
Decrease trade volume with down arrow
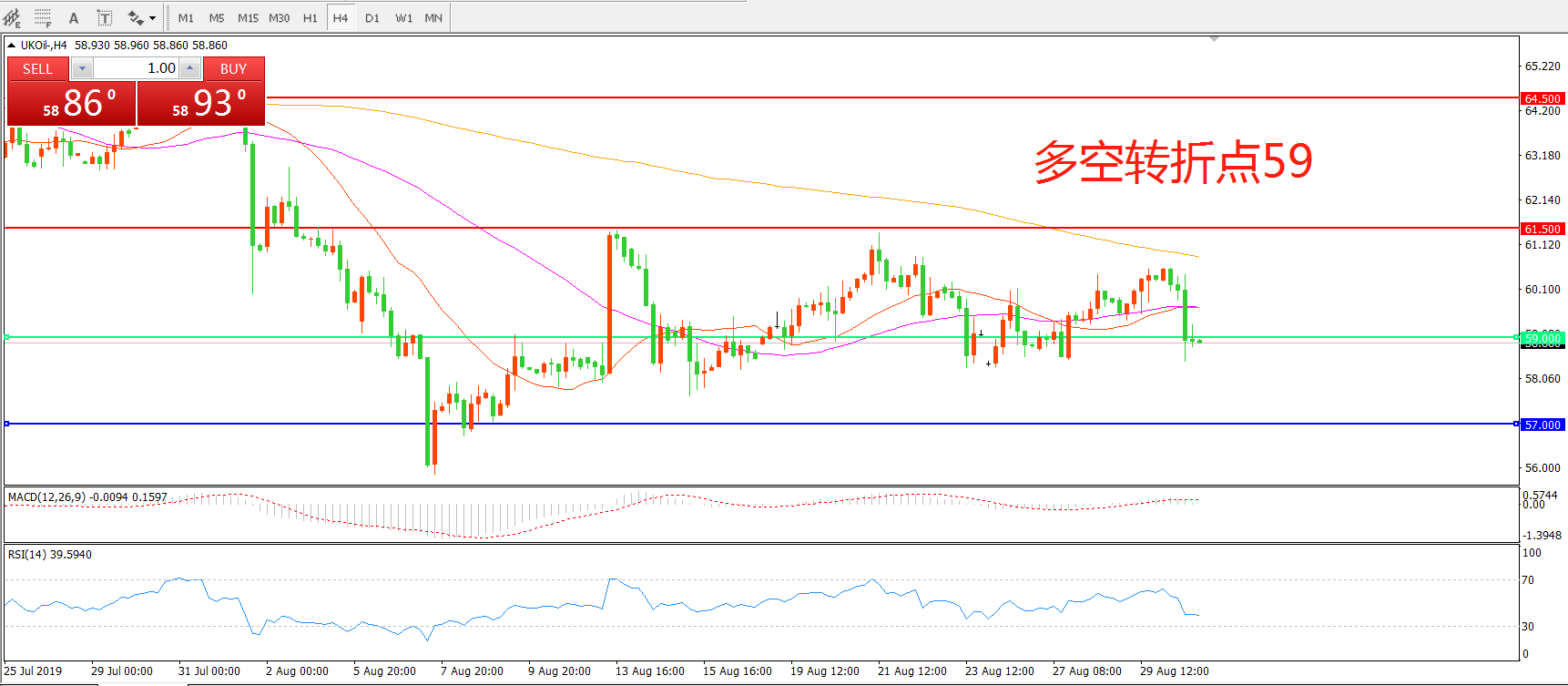(82, 68)
